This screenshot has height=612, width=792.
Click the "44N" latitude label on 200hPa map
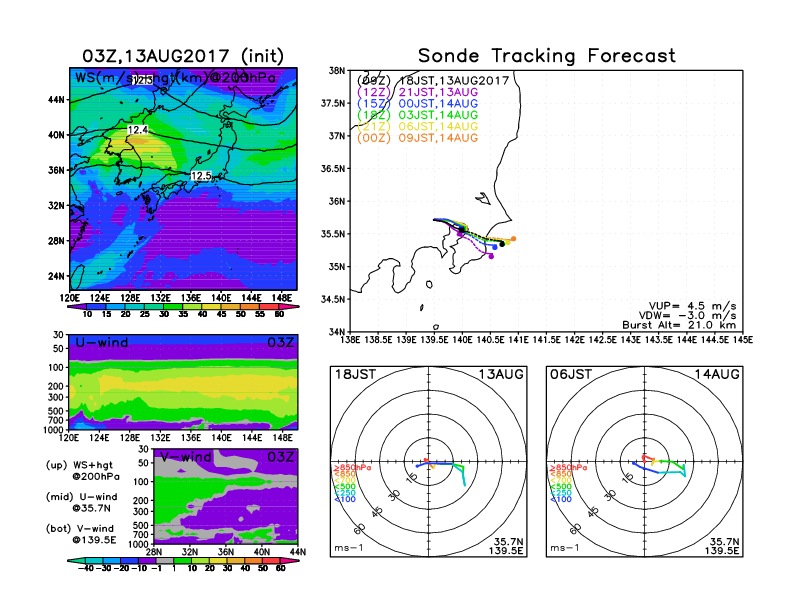pyautogui.click(x=56, y=100)
